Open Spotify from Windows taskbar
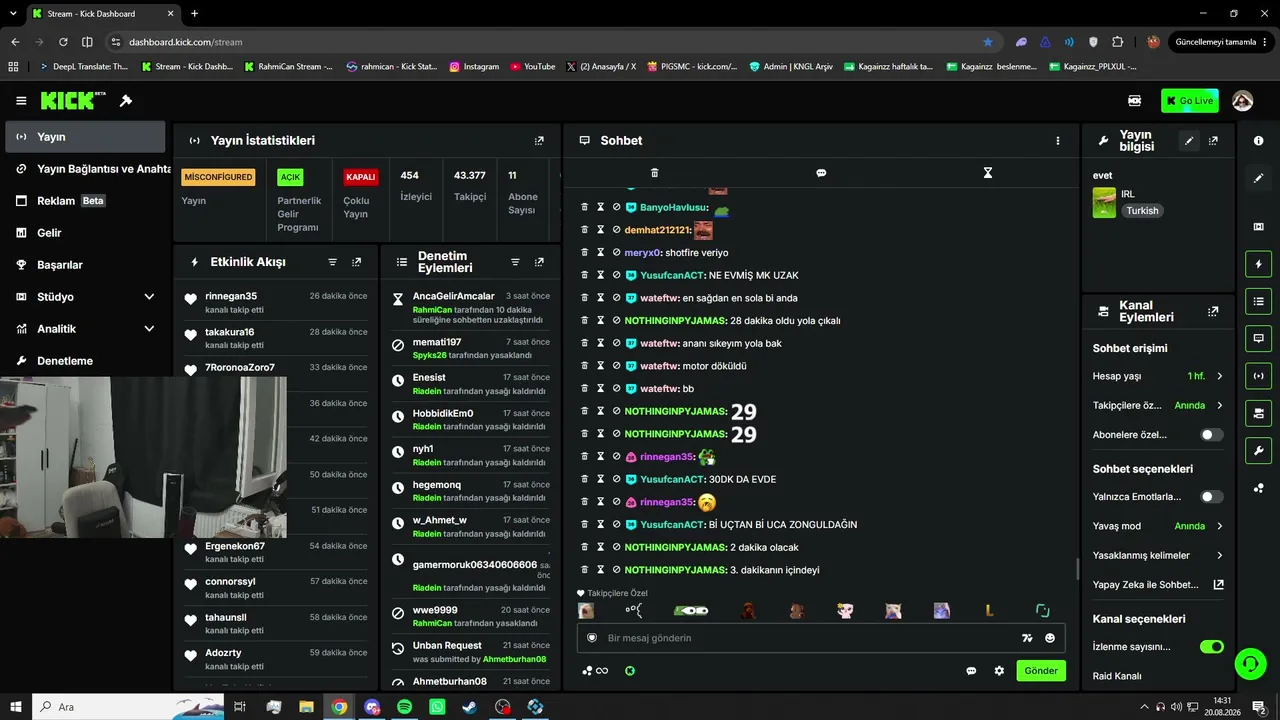 pyautogui.click(x=404, y=707)
